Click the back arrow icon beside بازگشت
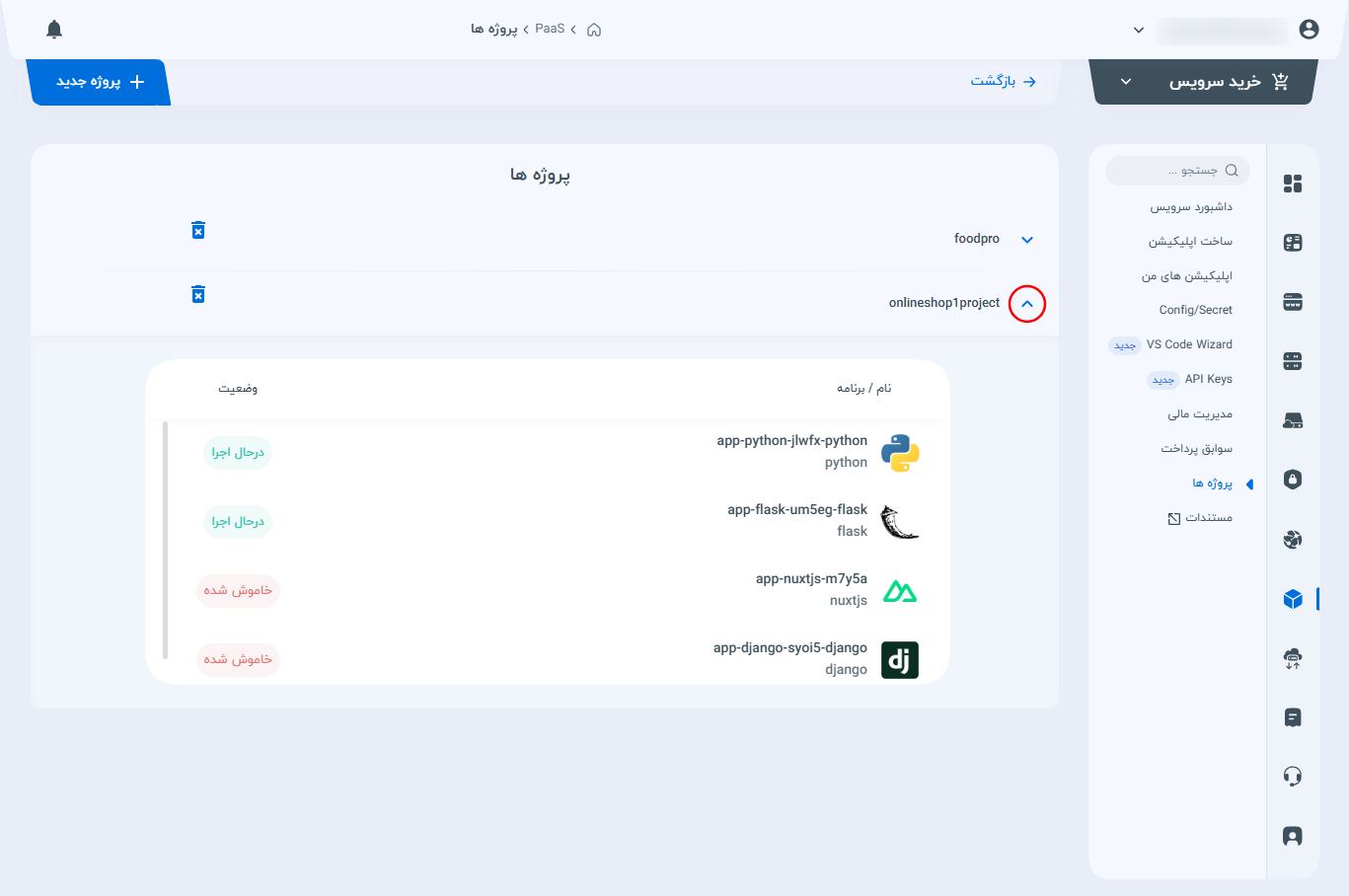 click(x=1029, y=82)
